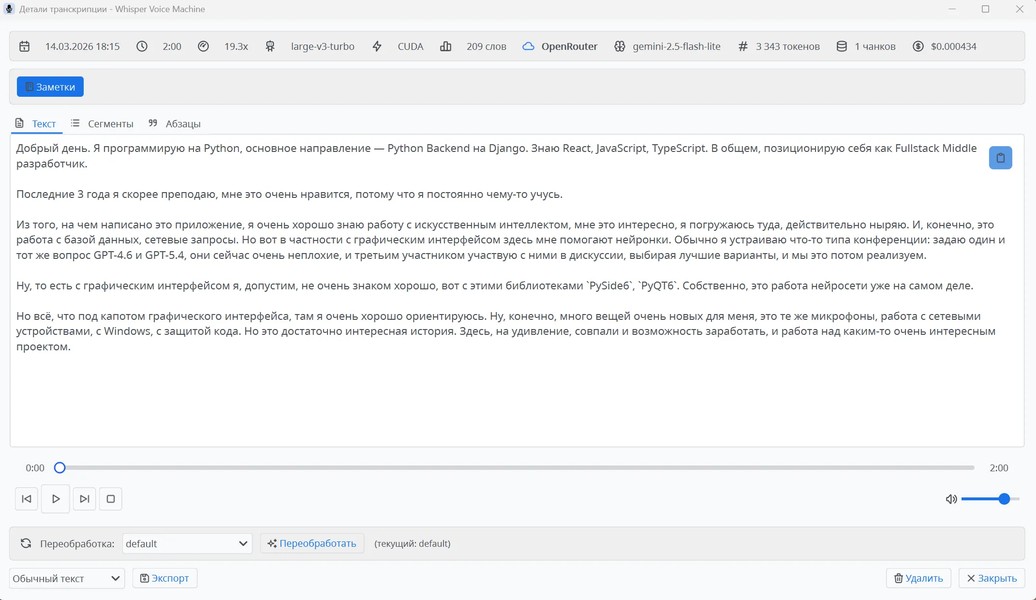
Task: Click the clock icon next to 2:00 duration
Action: (142, 46)
